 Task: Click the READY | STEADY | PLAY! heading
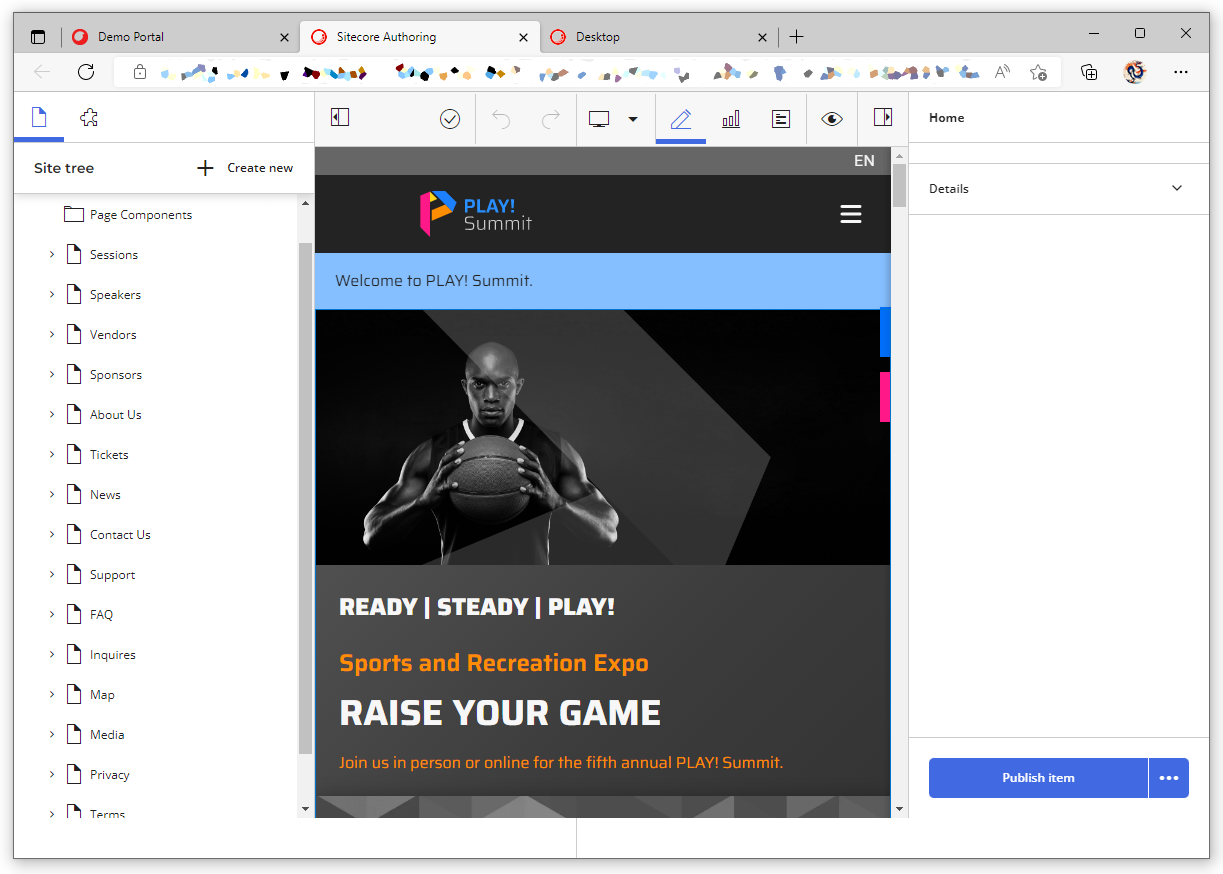[477, 607]
